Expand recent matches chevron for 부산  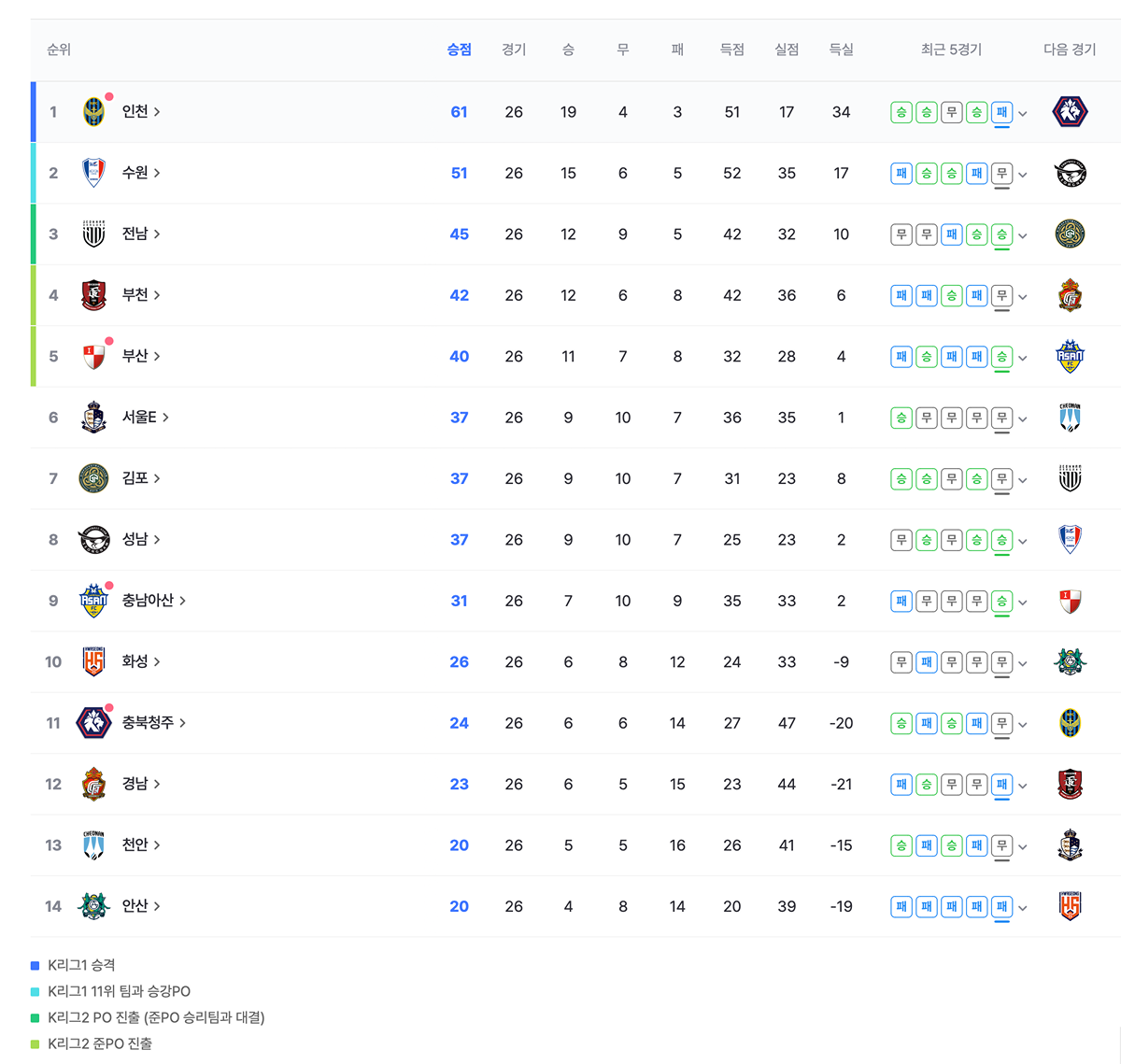coord(1023,358)
